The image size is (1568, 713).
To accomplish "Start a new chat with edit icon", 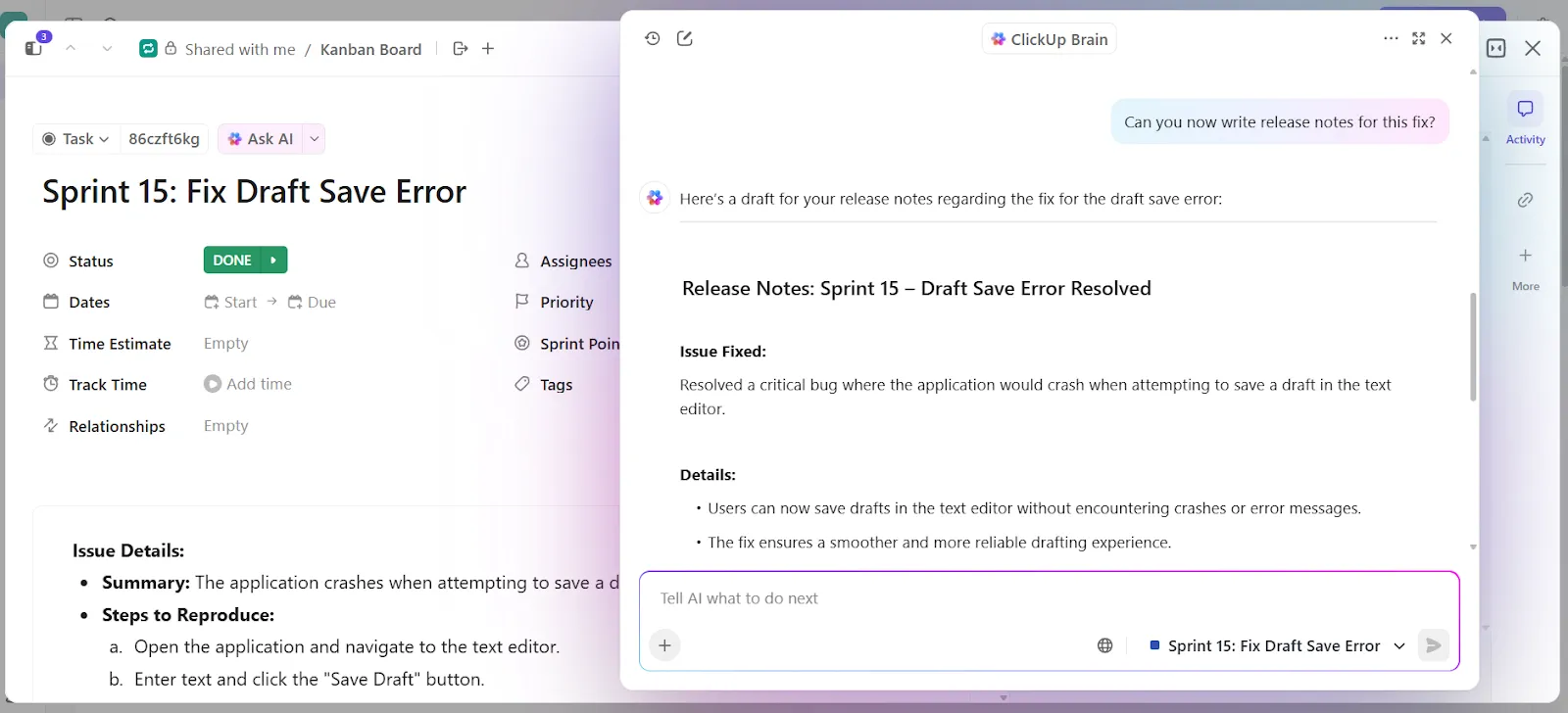I will pyautogui.click(x=685, y=38).
